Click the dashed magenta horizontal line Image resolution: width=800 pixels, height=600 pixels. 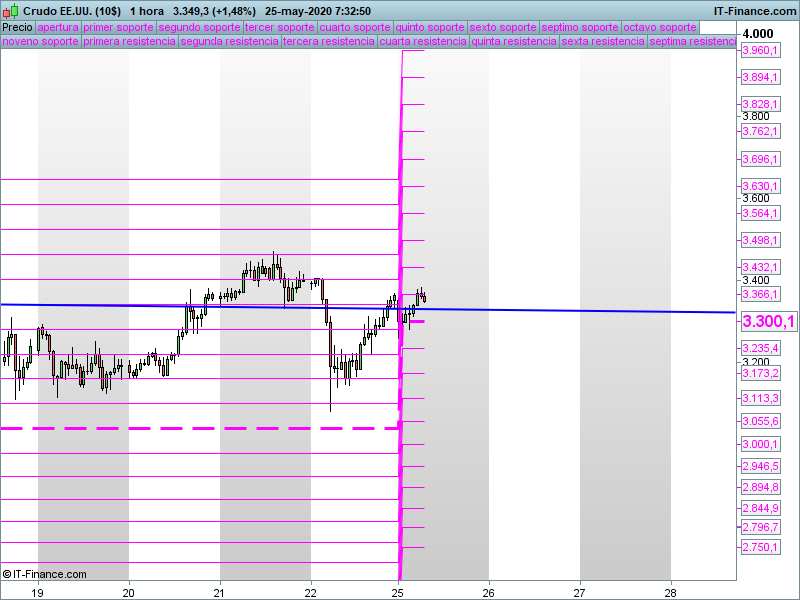tap(199, 429)
